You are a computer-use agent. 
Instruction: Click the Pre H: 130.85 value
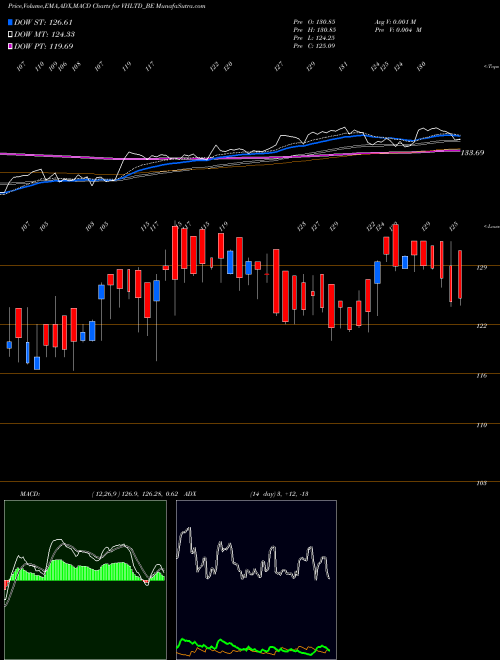click(x=314, y=30)
